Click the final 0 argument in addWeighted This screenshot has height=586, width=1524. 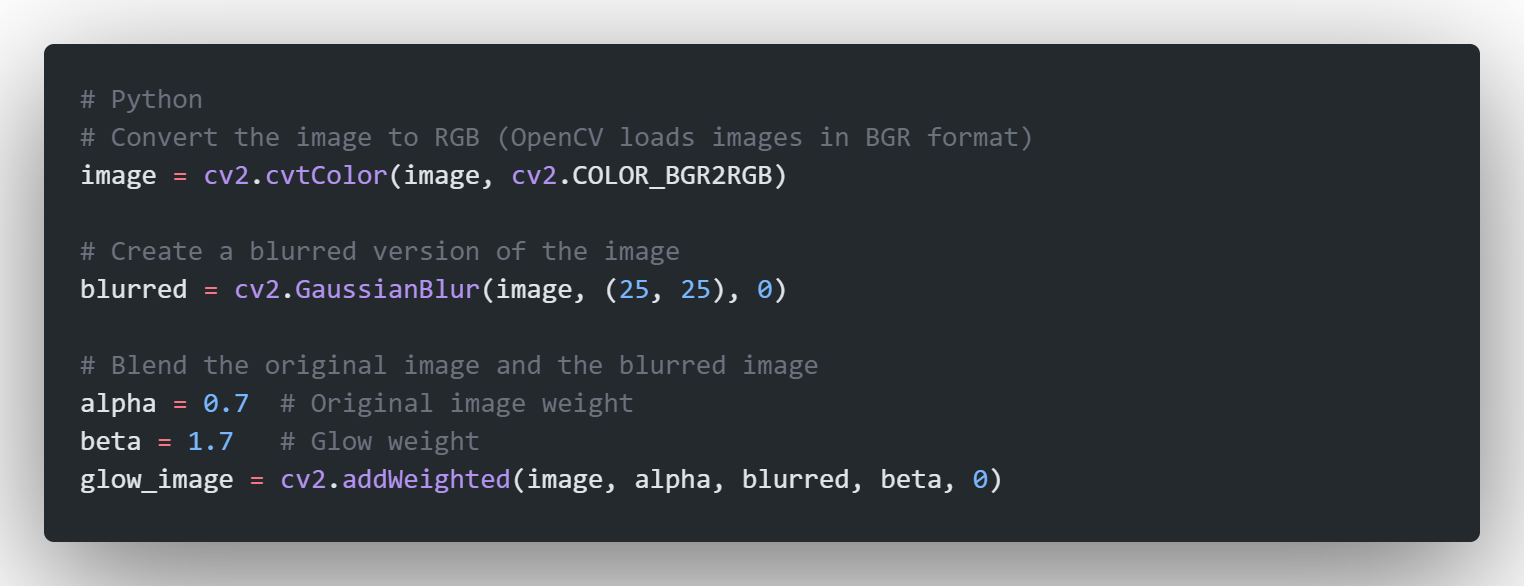pyautogui.click(x=980, y=480)
